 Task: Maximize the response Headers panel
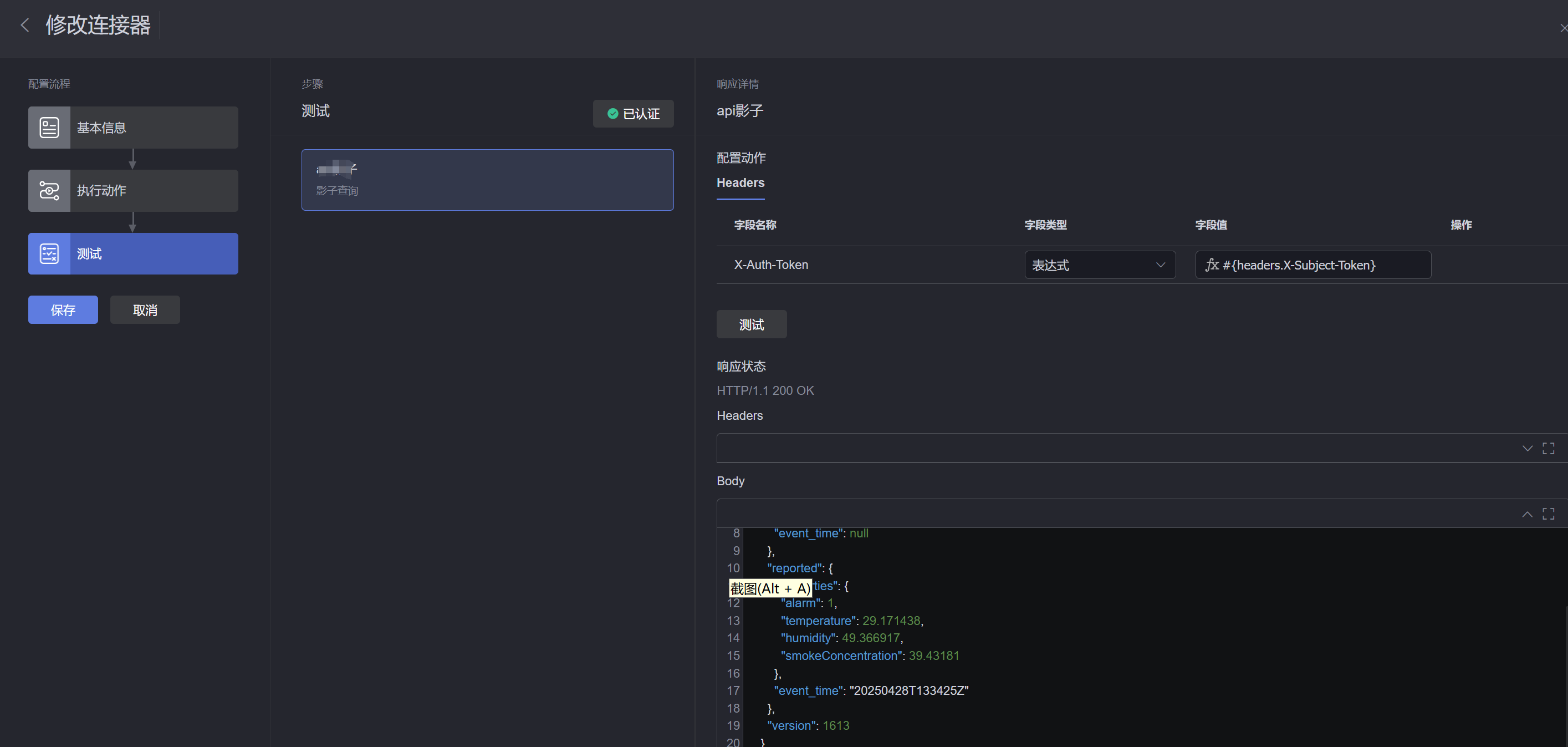pyautogui.click(x=1548, y=448)
